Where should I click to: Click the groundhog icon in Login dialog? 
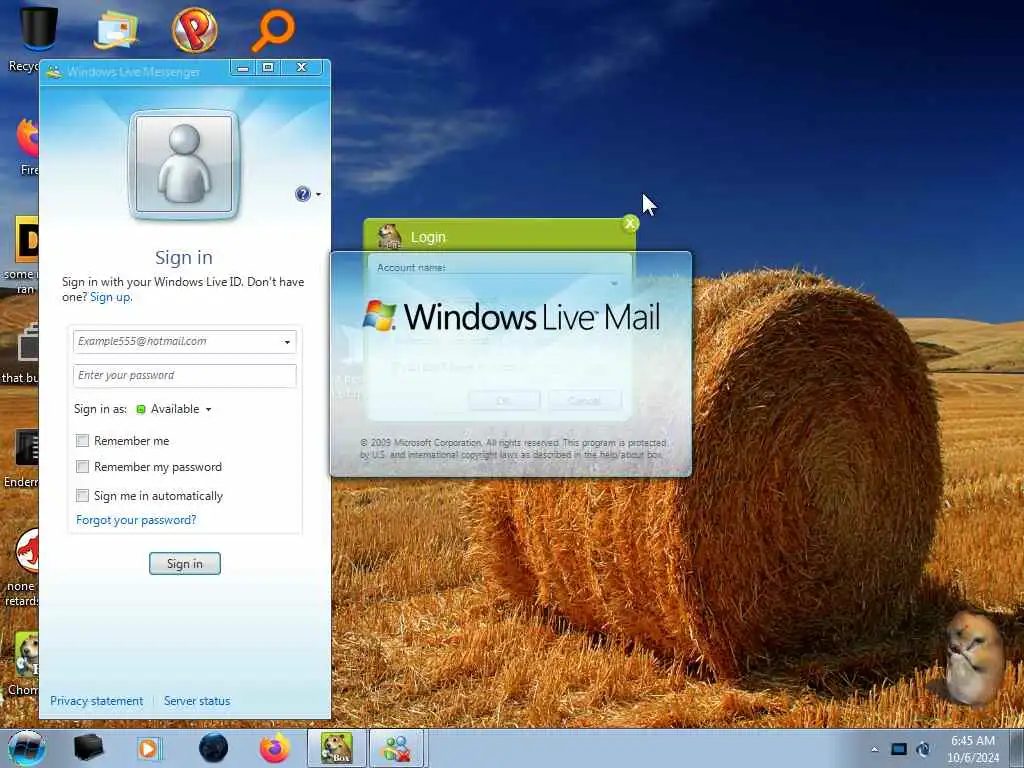pyautogui.click(x=390, y=236)
